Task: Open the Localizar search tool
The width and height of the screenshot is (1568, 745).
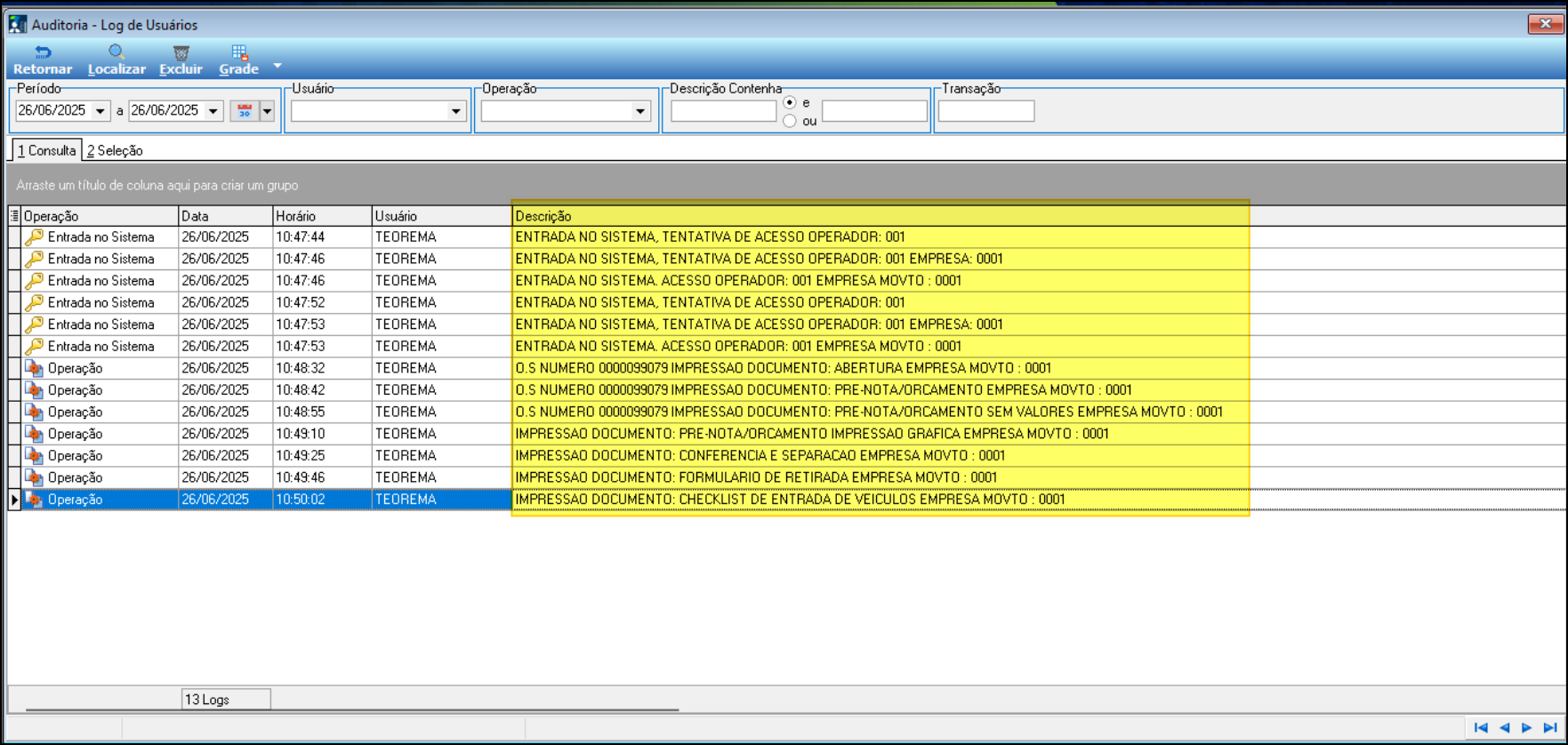Action: pos(117,52)
